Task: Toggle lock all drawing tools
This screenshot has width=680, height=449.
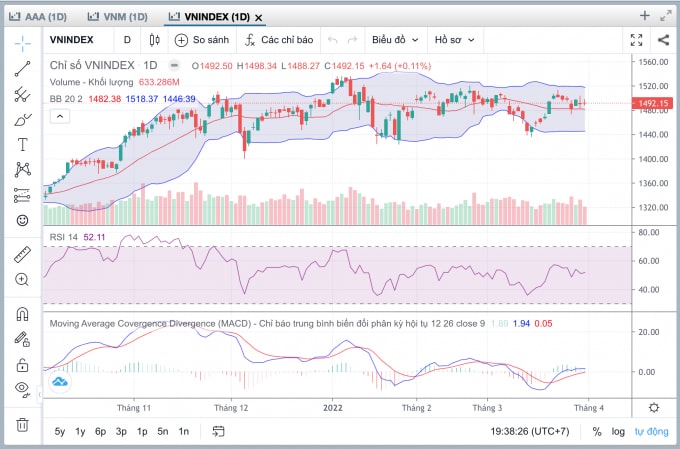Action: [x=22, y=365]
